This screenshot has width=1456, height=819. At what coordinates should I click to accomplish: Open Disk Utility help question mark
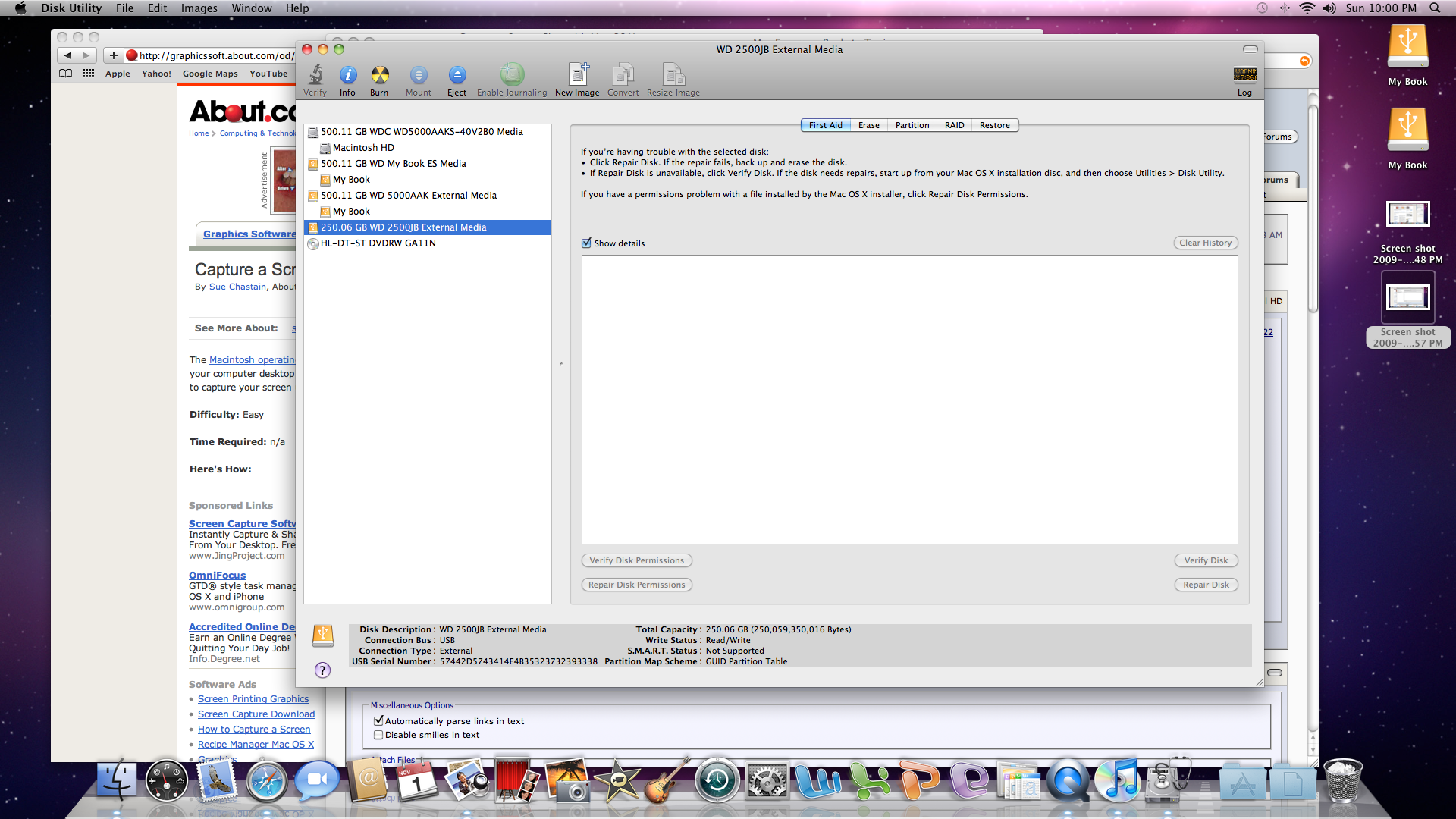(x=322, y=670)
